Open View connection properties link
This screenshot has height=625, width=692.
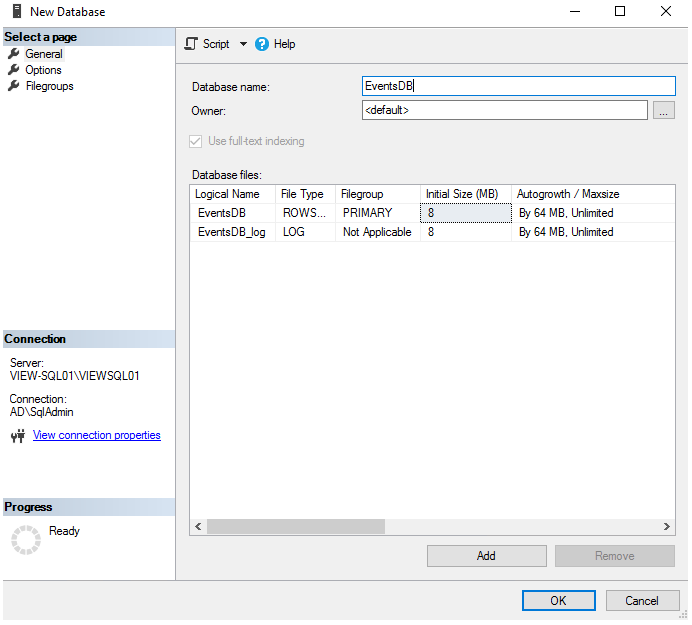(x=96, y=435)
